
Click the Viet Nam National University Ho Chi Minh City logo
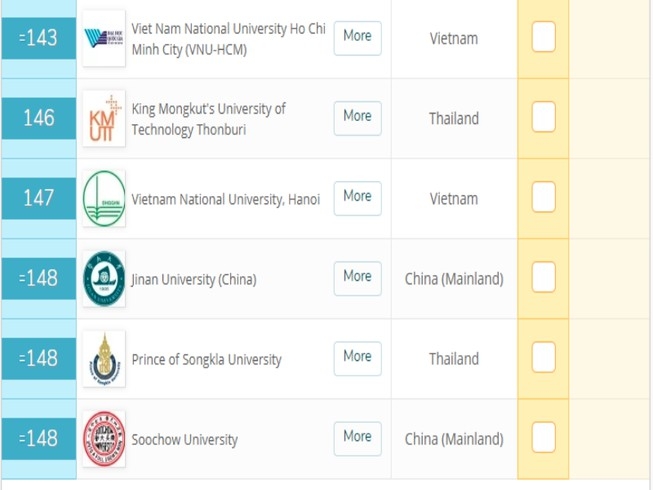coord(104,39)
